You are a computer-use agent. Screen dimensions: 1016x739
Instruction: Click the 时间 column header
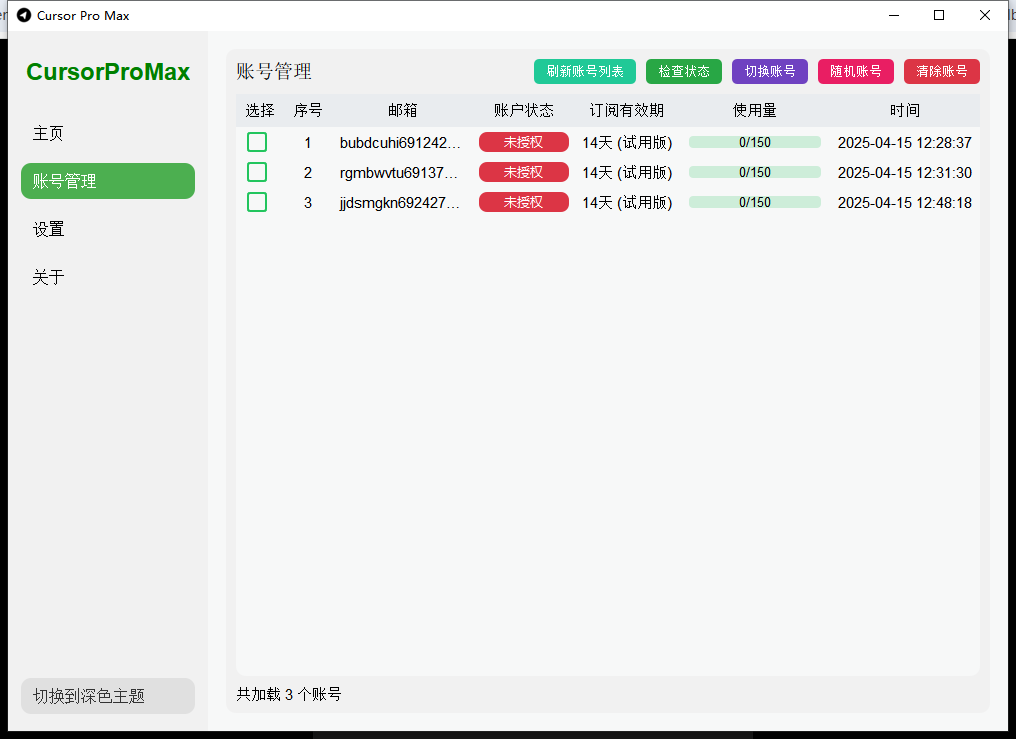tap(905, 111)
